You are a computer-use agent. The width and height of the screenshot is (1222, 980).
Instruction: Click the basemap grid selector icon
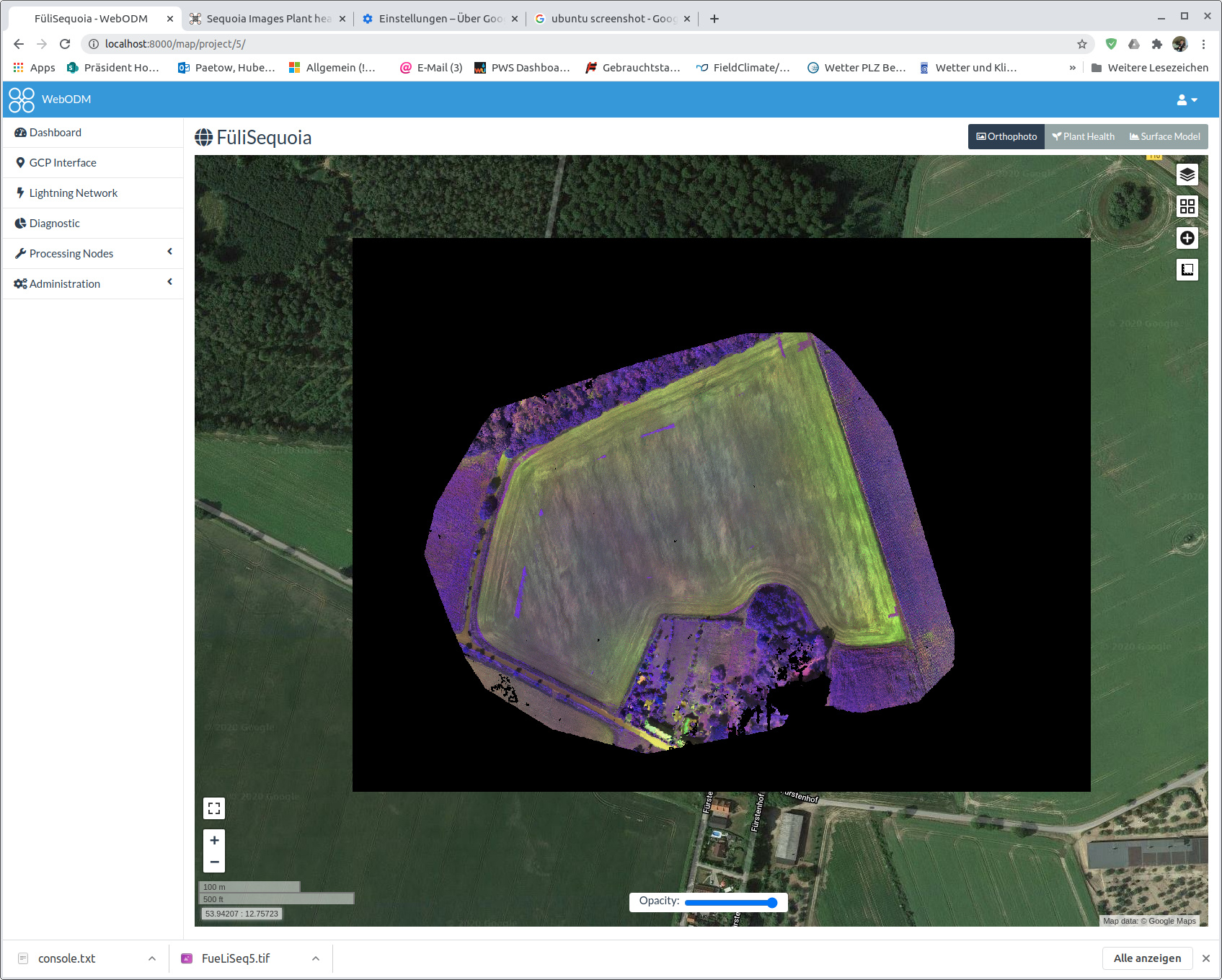pos(1187,207)
